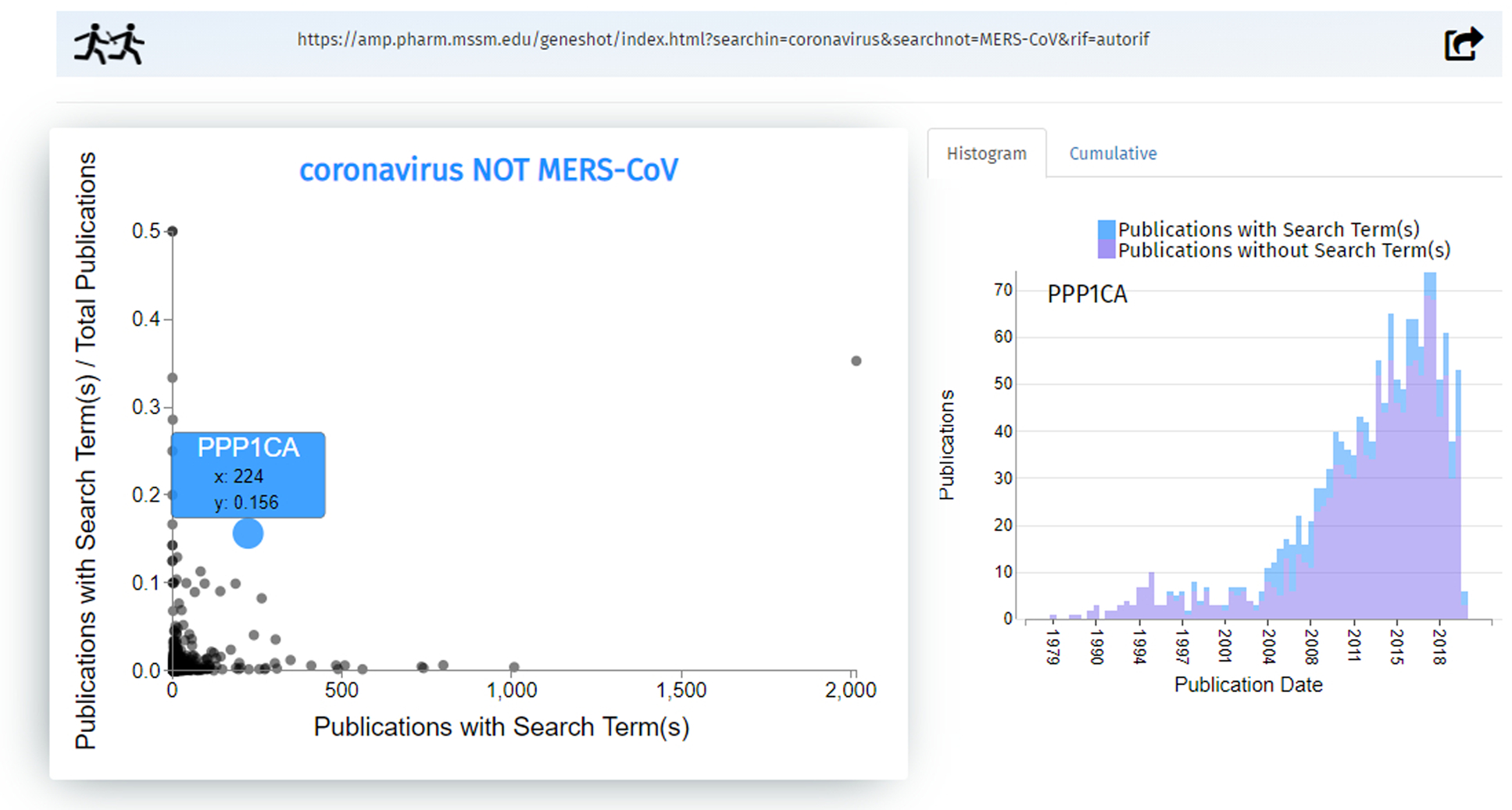Click the running figures logo icon

pyautogui.click(x=109, y=44)
